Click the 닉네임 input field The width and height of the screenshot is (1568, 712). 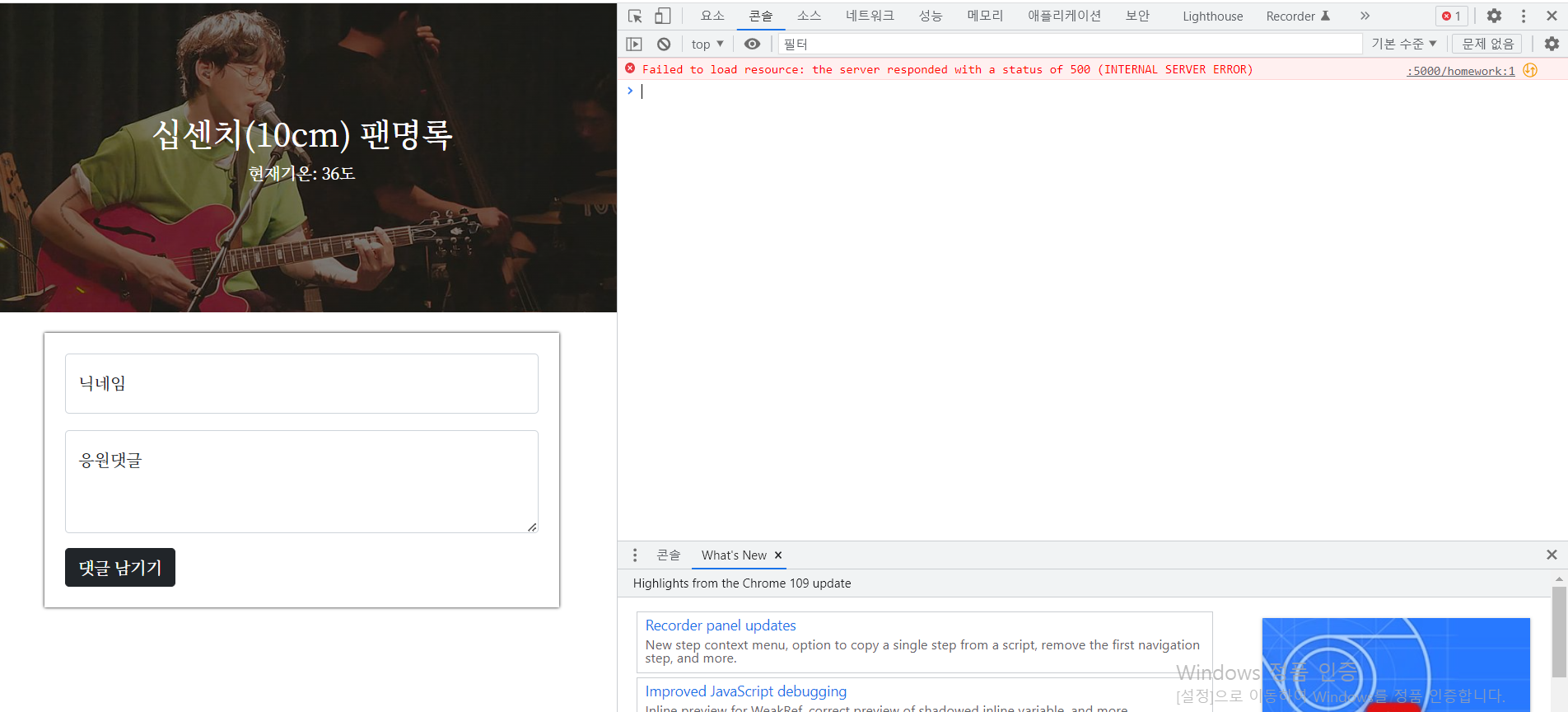(x=301, y=384)
